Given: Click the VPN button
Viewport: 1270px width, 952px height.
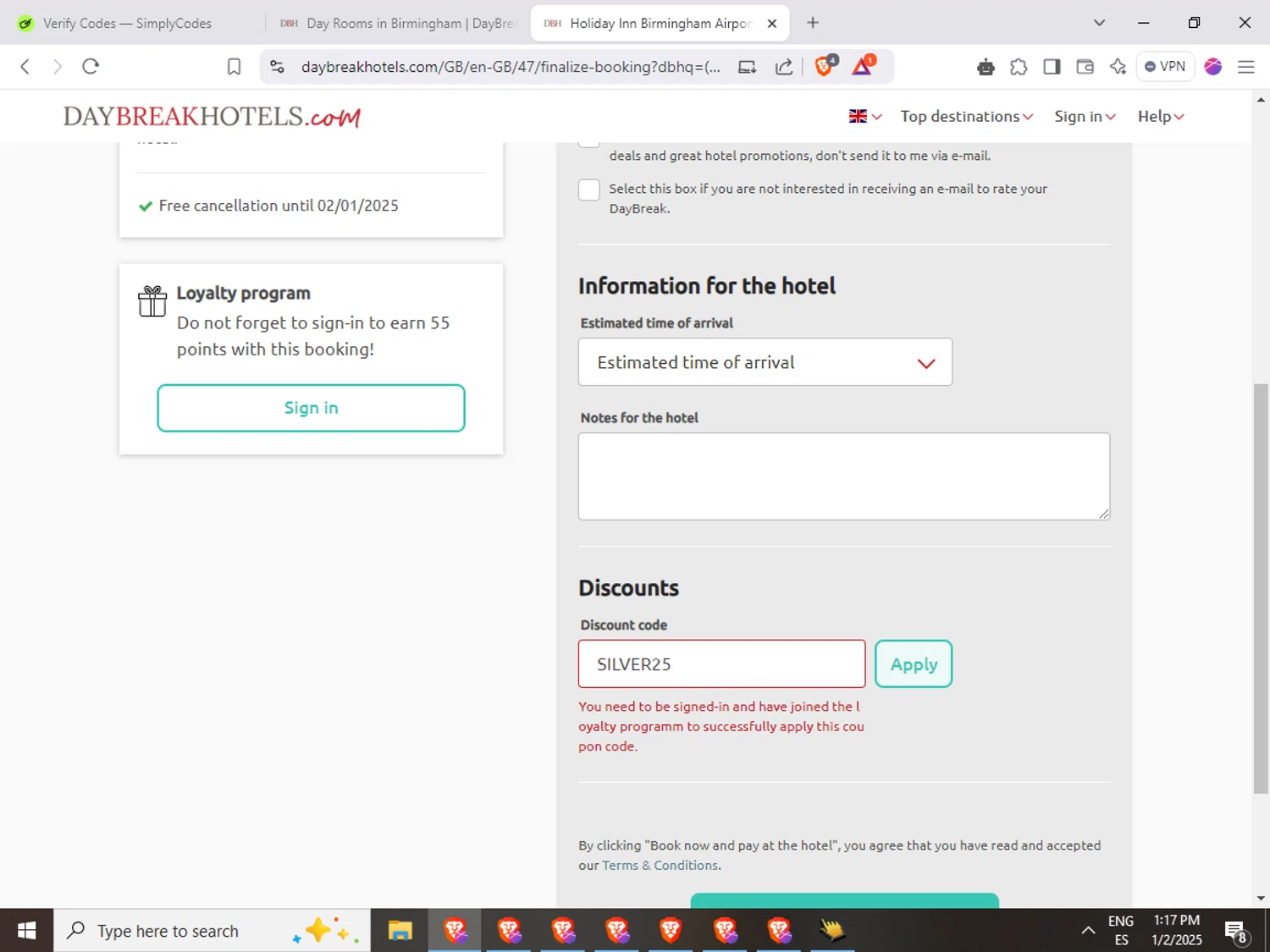Looking at the screenshot, I should (1165, 67).
